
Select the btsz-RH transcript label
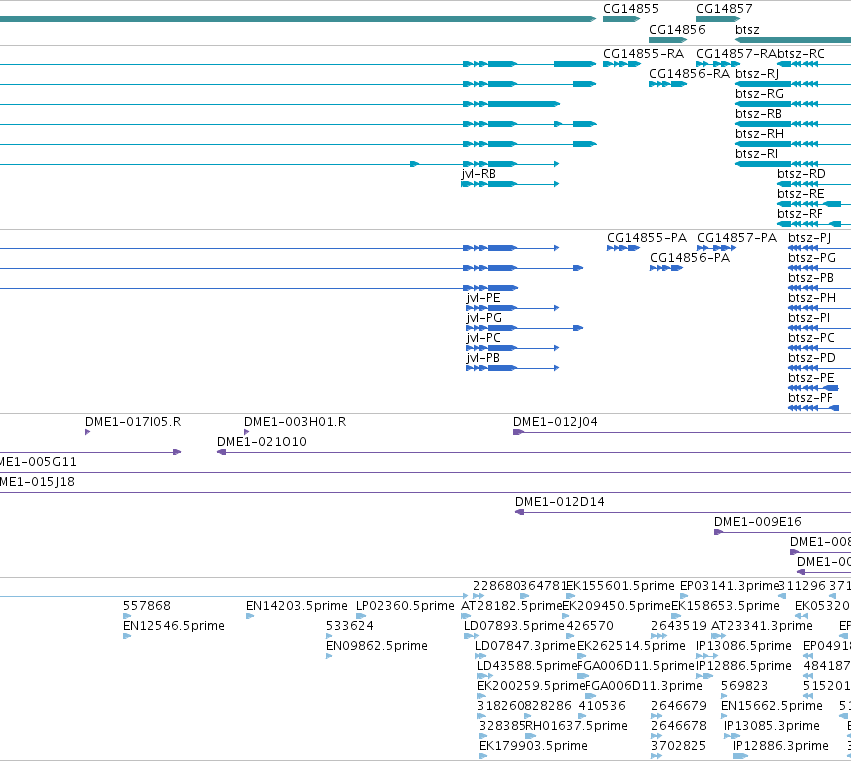(x=759, y=134)
